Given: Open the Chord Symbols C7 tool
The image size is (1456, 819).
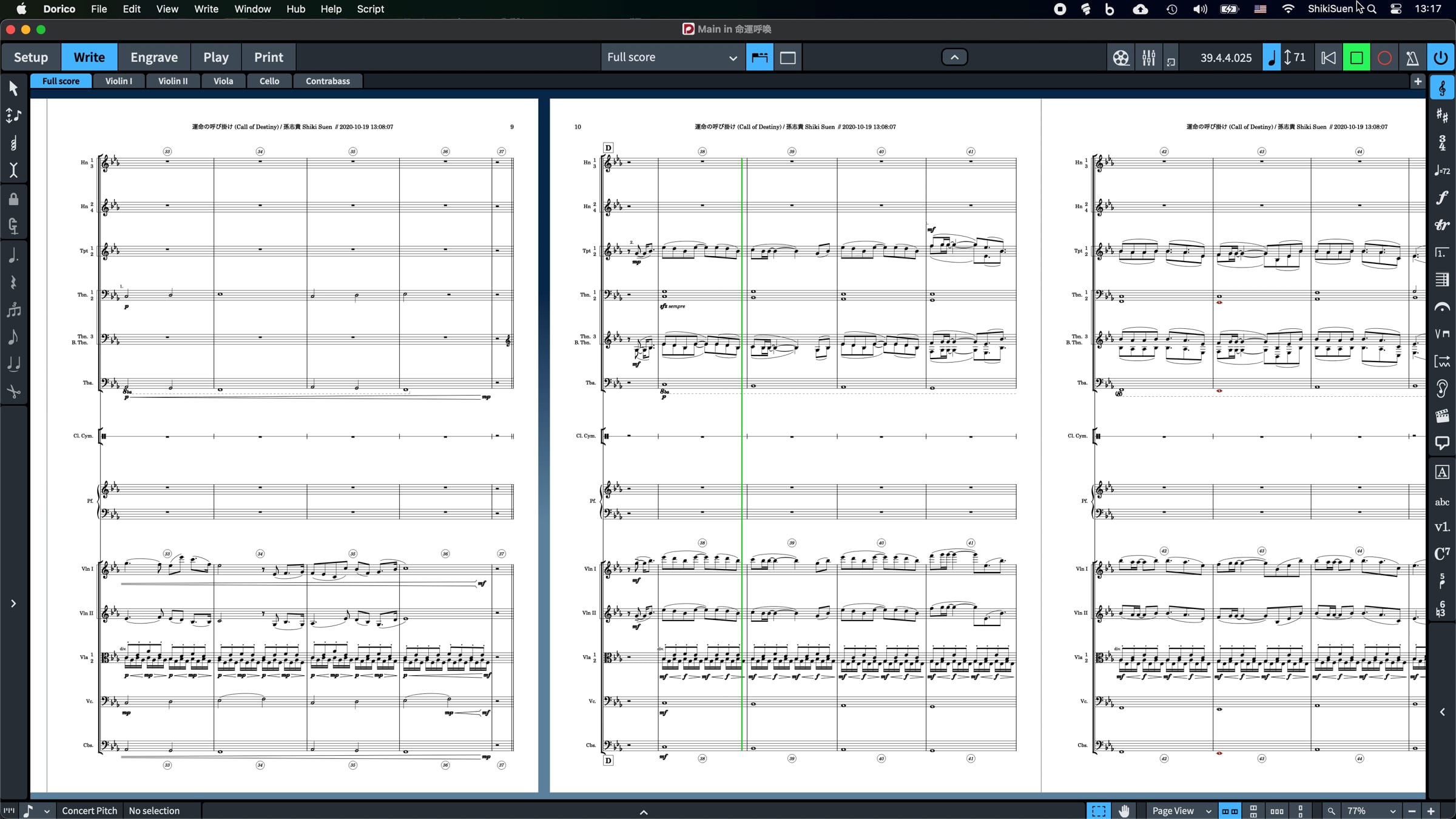Looking at the screenshot, I should 1442,553.
